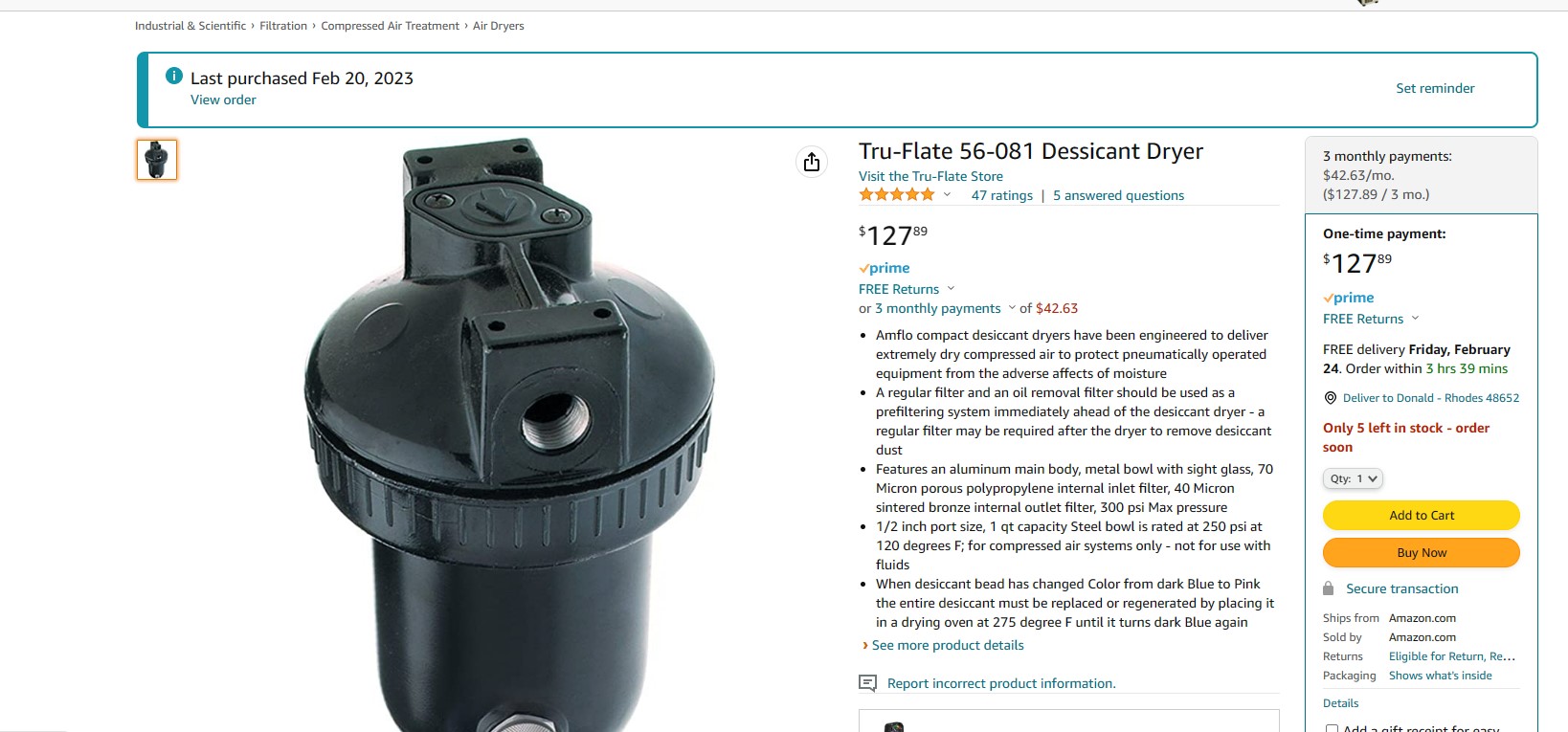Click the report icon beside incorrect product information
The image size is (1568, 732).
pyautogui.click(x=868, y=683)
